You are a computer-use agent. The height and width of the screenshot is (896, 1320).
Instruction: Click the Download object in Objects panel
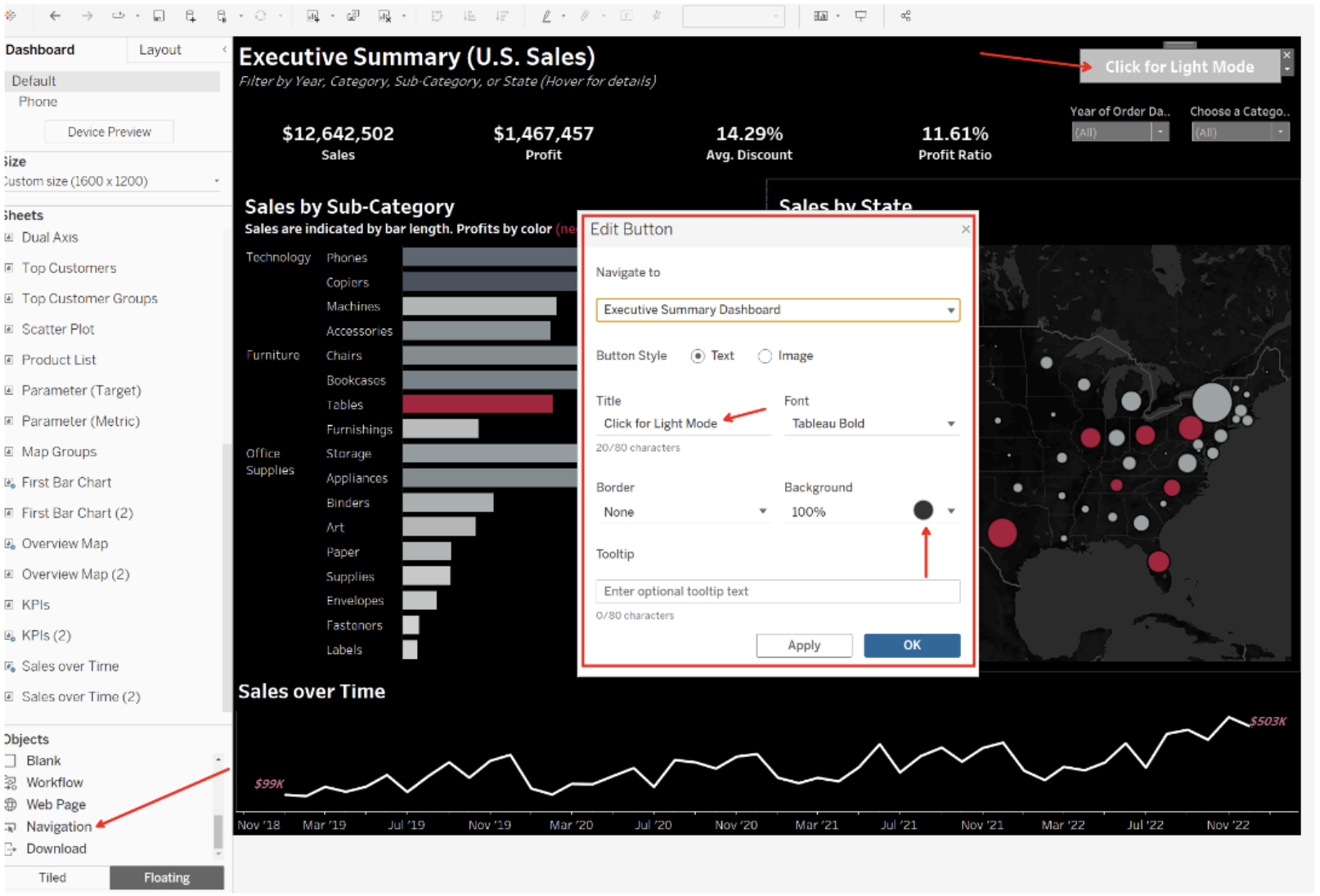pyautogui.click(x=56, y=849)
